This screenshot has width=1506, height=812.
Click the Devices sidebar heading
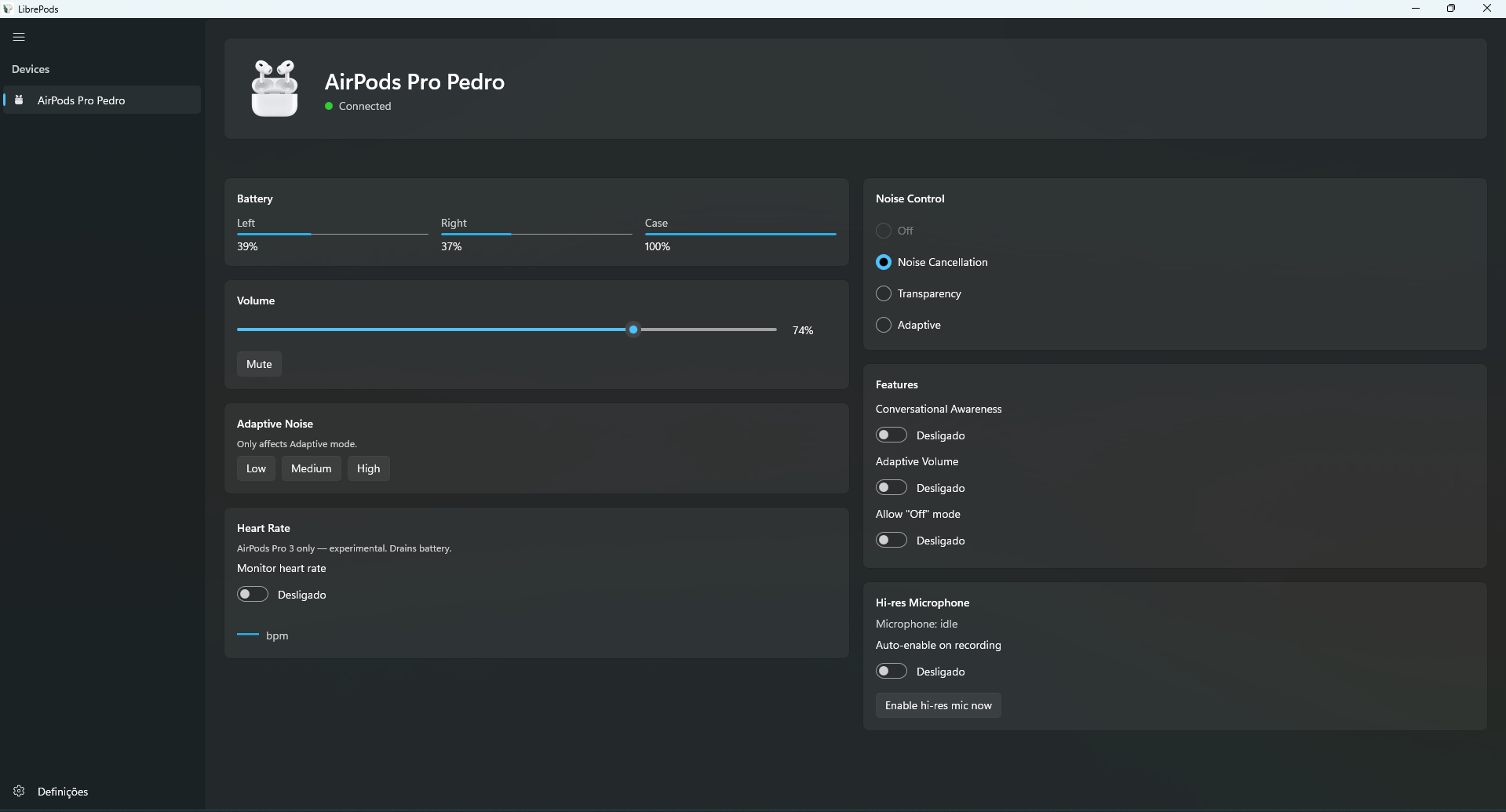tap(31, 69)
